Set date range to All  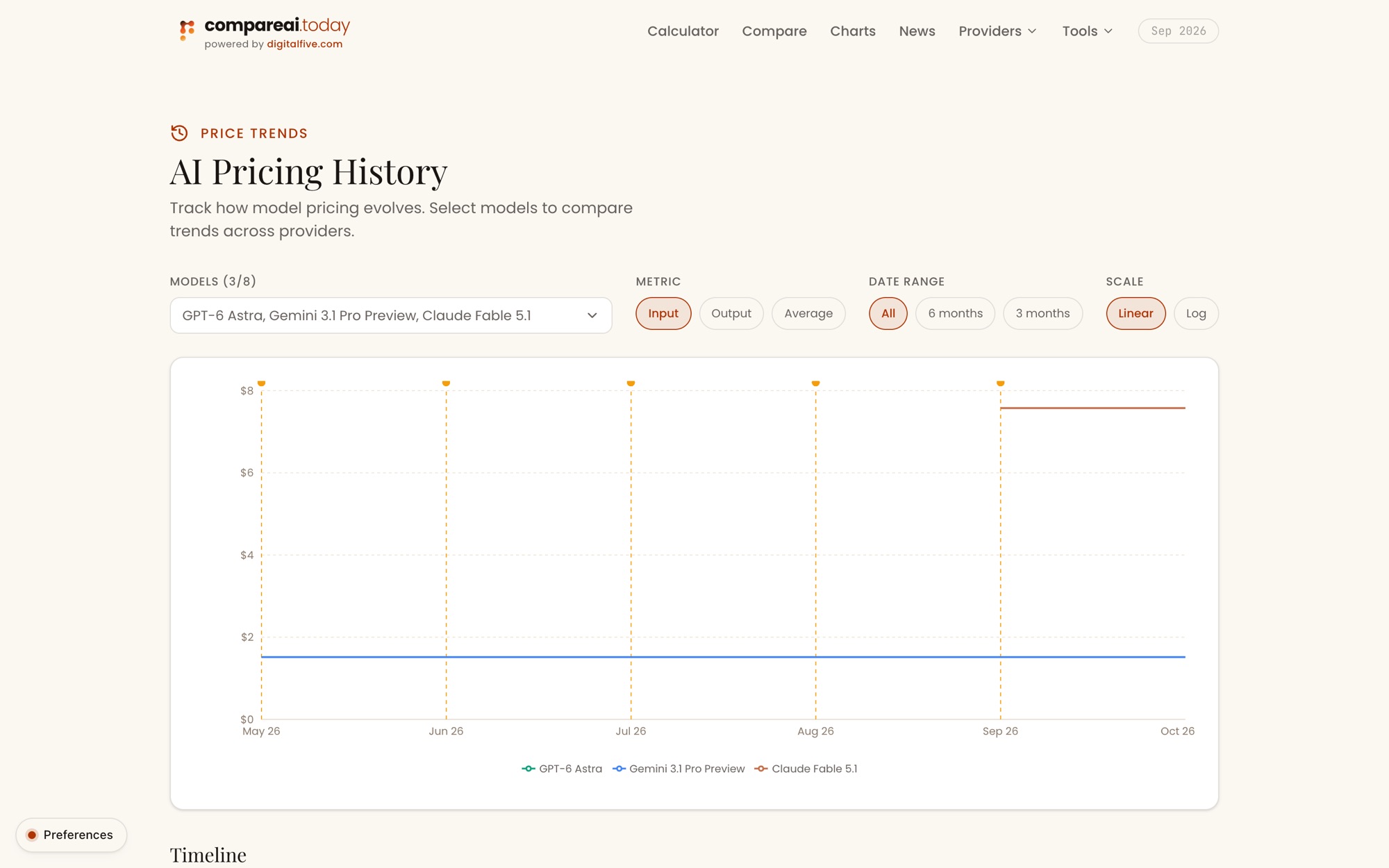(x=888, y=313)
